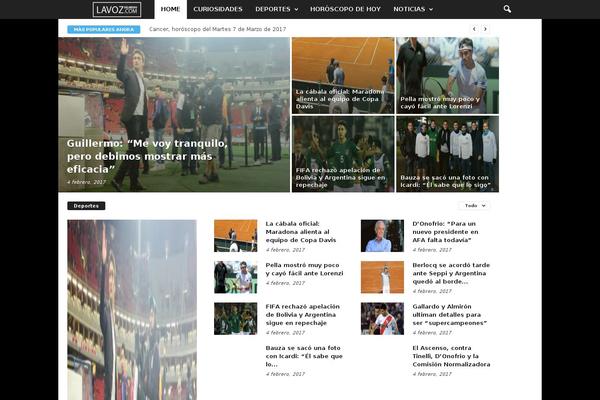Viewport: 600px width, 400px height.
Task: Click the Berlocq story thumbnail
Action: coord(382,277)
